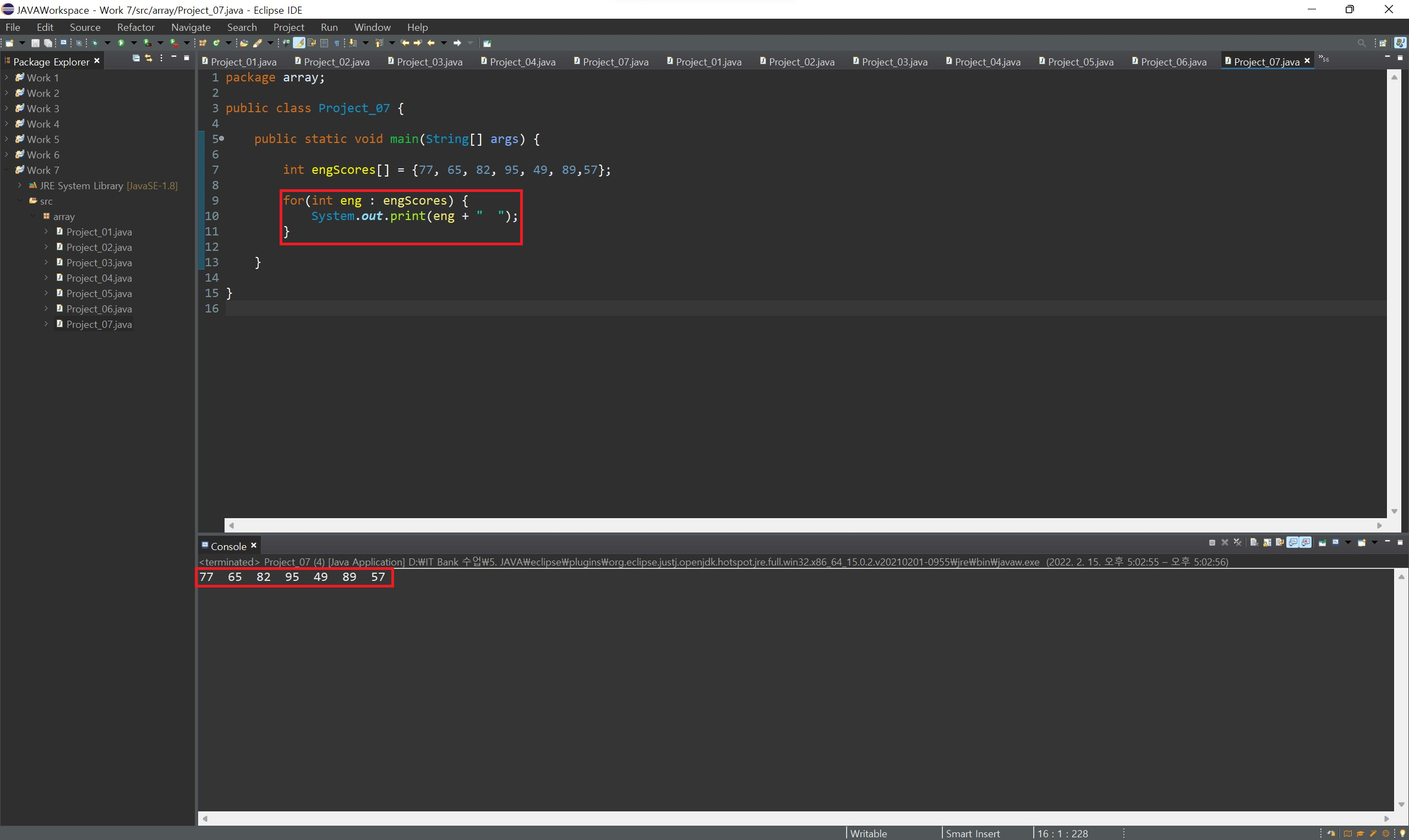
Task: Open the Refactor menu
Action: pyautogui.click(x=135, y=27)
